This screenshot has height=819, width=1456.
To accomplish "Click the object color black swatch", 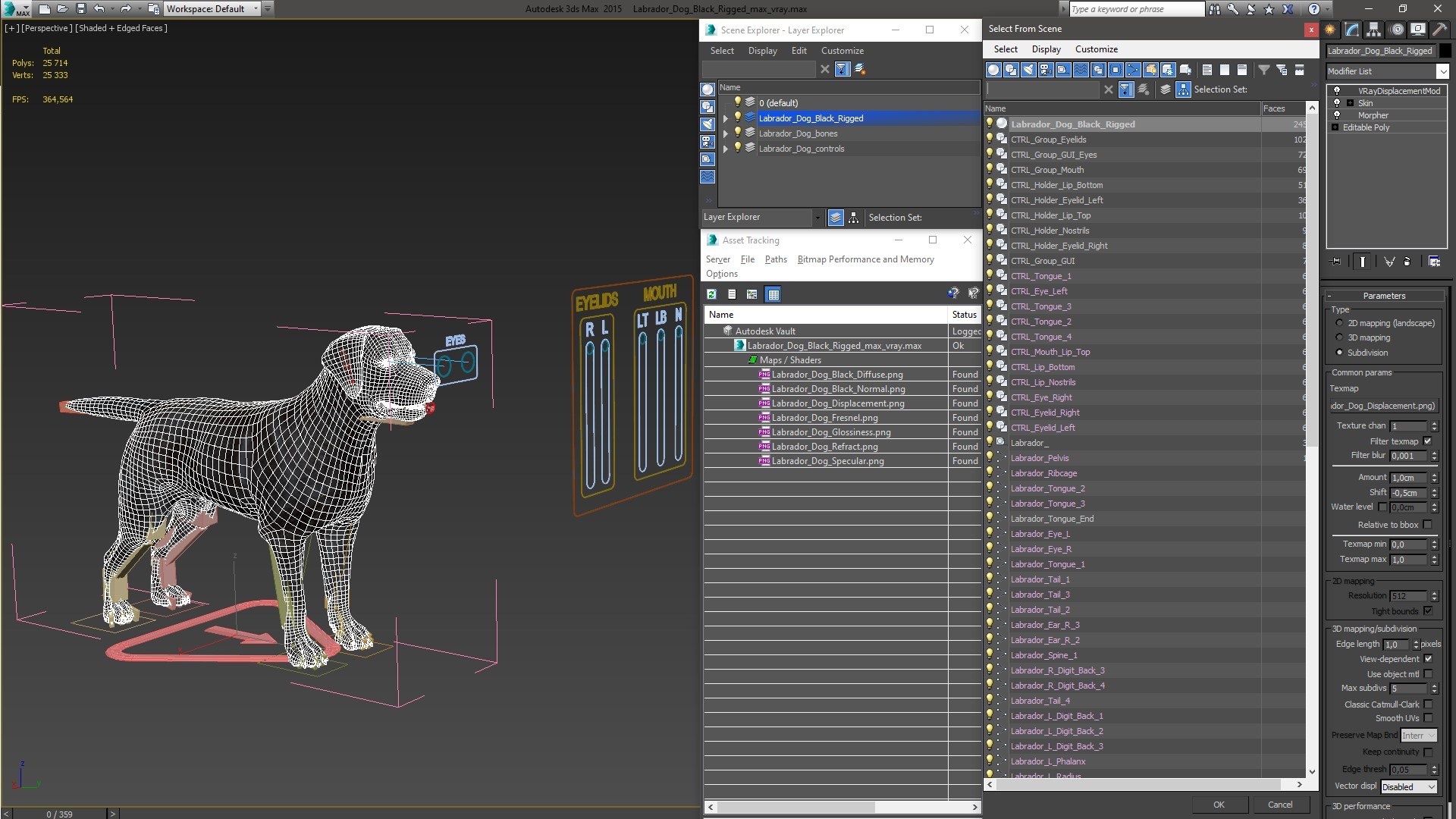I will [x=1445, y=51].
